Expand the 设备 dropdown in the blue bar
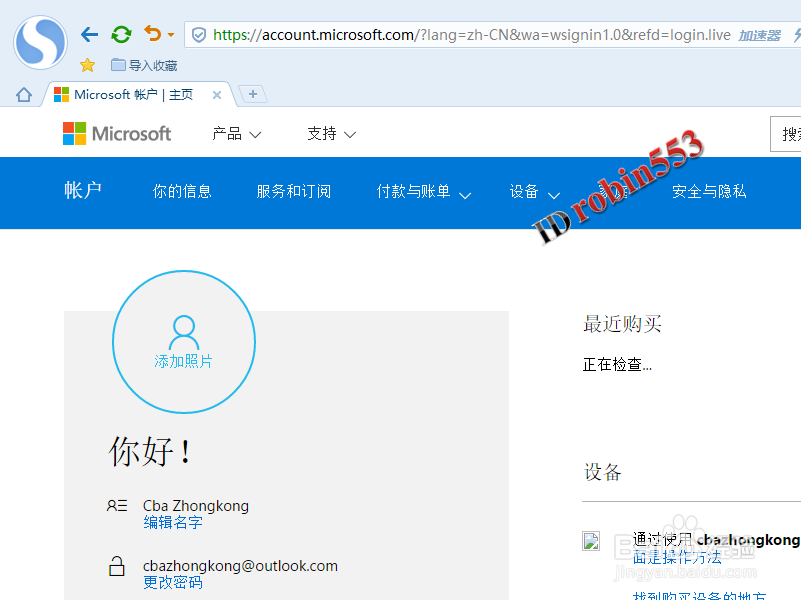 [534, 191]
